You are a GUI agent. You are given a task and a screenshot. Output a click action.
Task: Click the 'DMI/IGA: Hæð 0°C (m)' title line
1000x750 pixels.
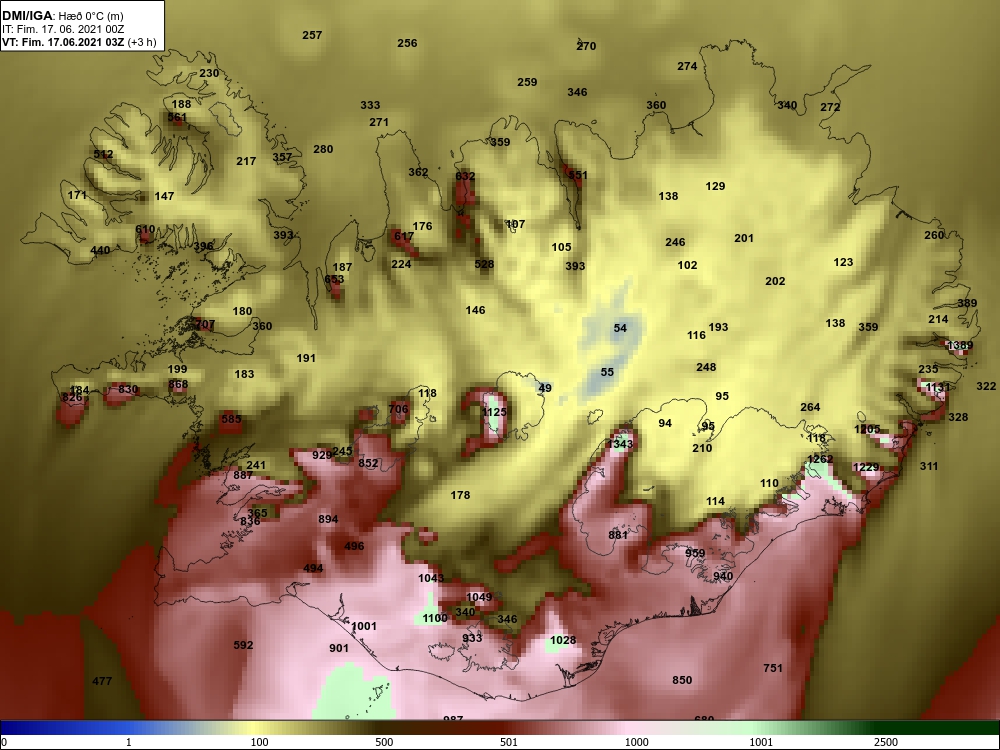click(62, 16)
